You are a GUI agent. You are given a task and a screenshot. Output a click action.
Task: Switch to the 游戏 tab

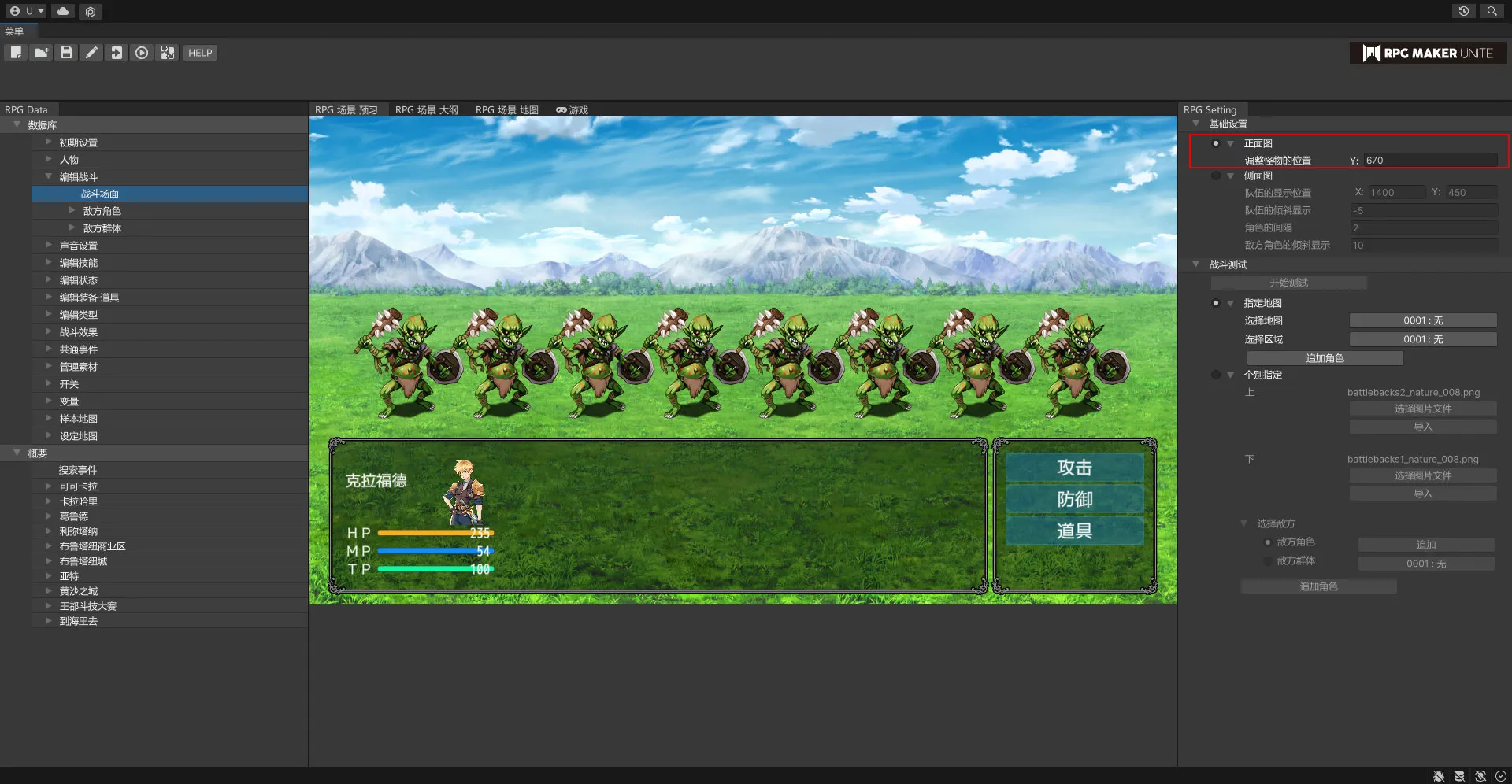click(x=573, y=110)
